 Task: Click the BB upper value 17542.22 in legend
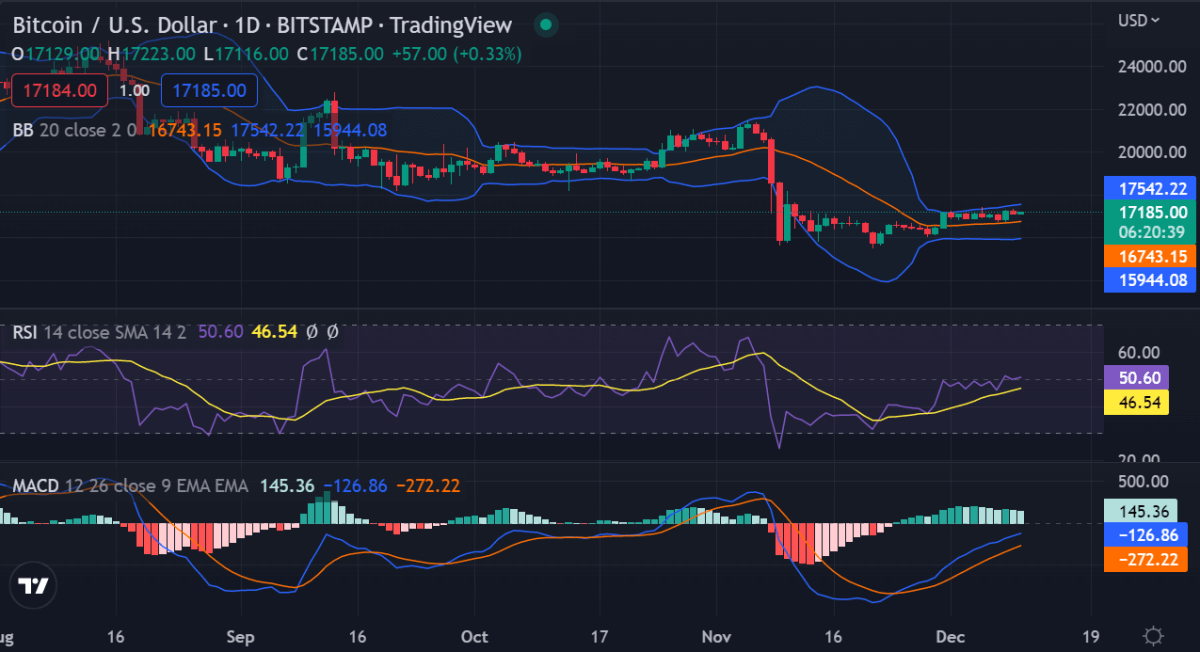pyautogui.click(x=268, y=130)
